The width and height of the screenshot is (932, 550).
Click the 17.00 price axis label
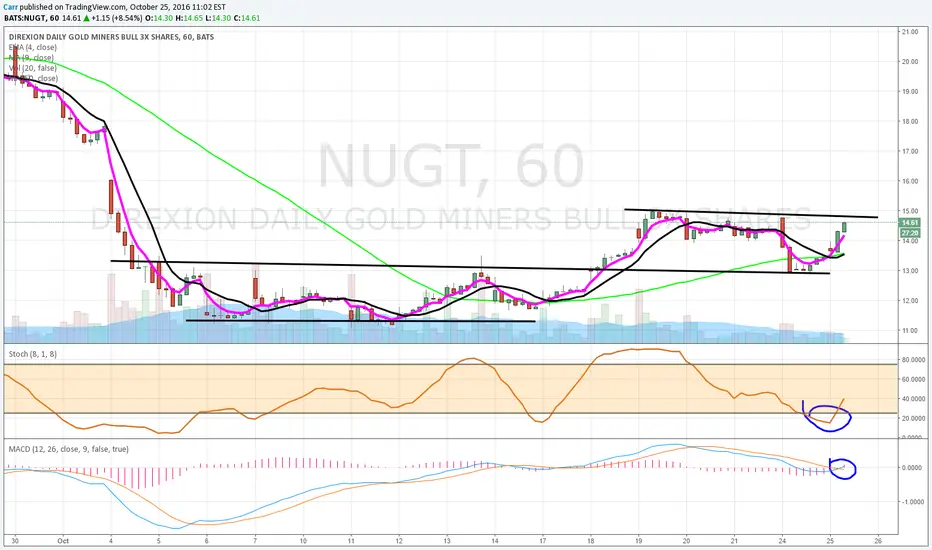click(x=910, y=152)
